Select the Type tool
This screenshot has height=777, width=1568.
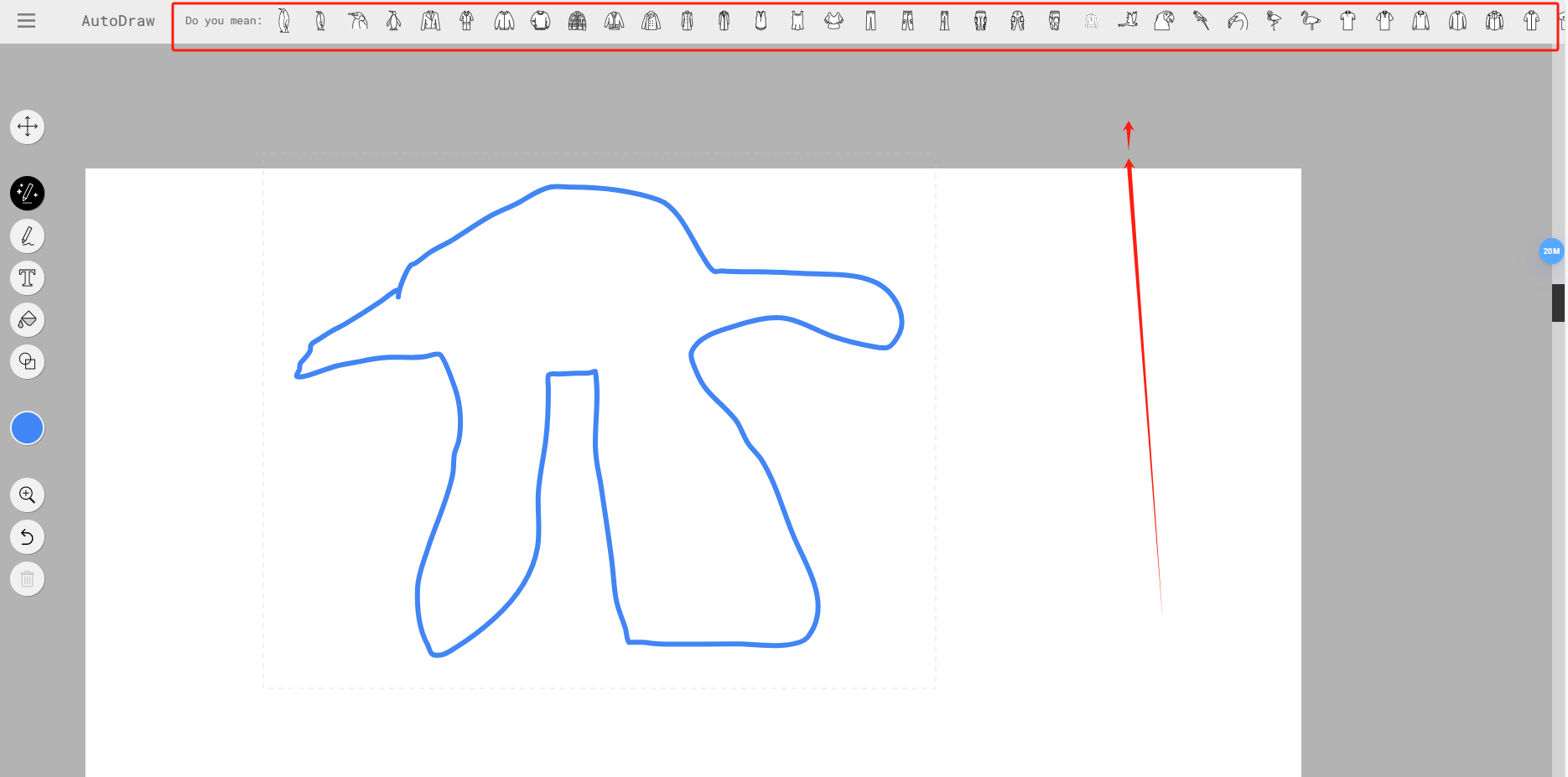(27, 277)
